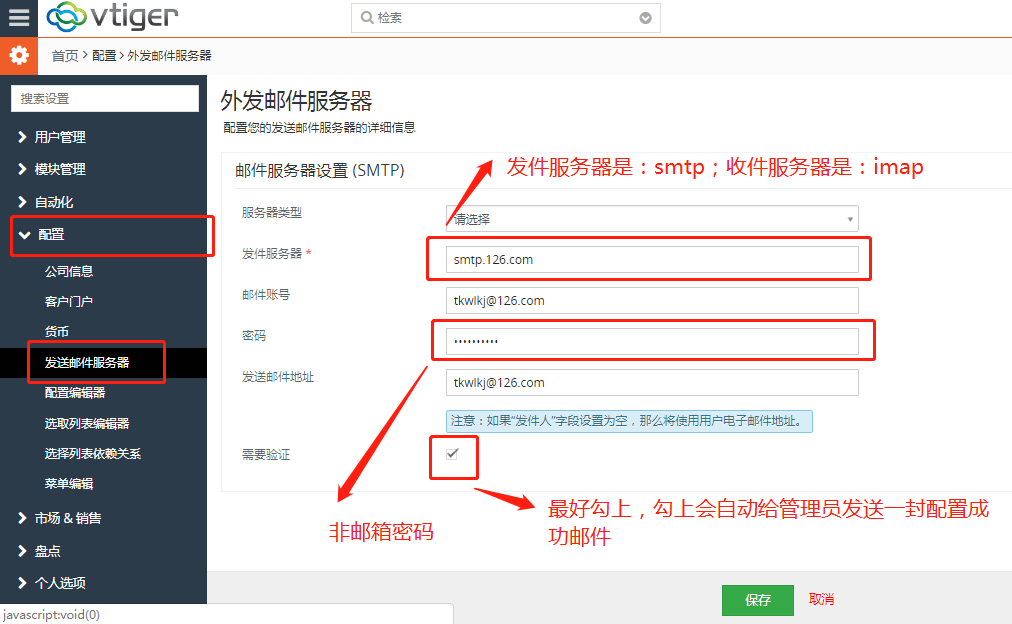The width and height of the screenshot is (1012, 624).
Task: Click the 发件服务器 field with smtp.126.com
Action: coord(652,259)
